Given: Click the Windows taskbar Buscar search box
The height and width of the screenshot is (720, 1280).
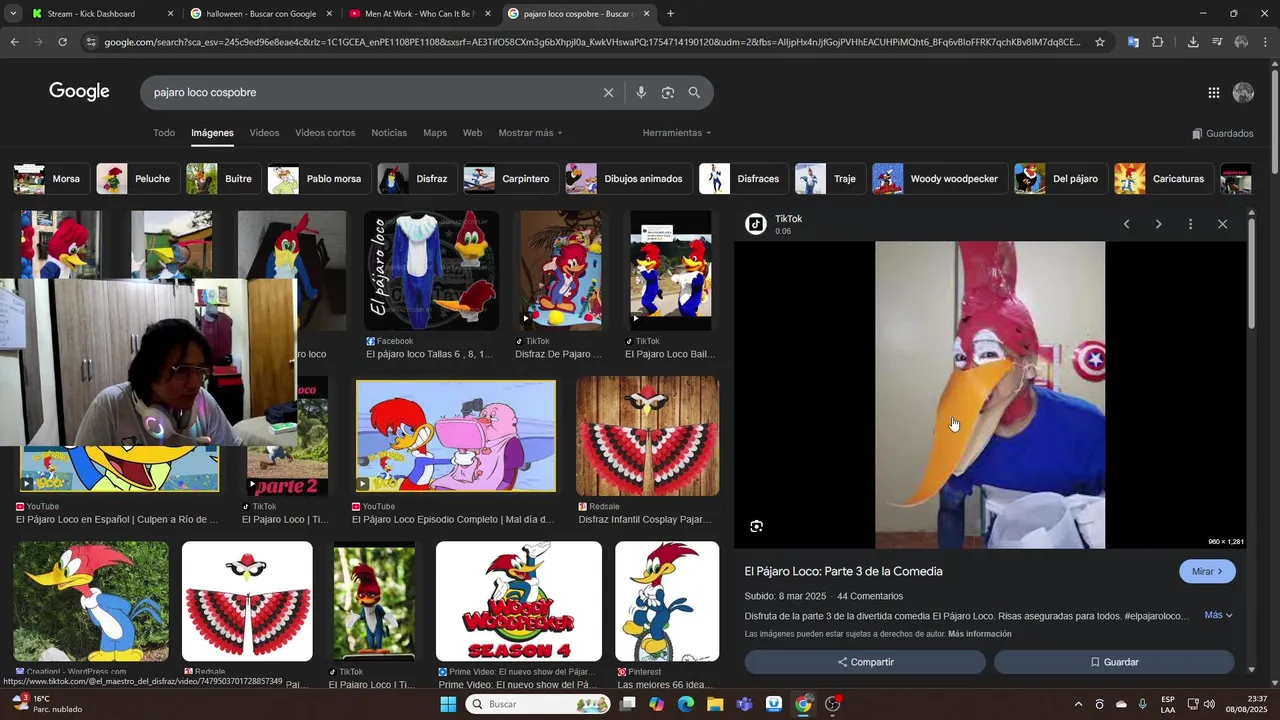Looking at the screenshot, I should [538, 704].
